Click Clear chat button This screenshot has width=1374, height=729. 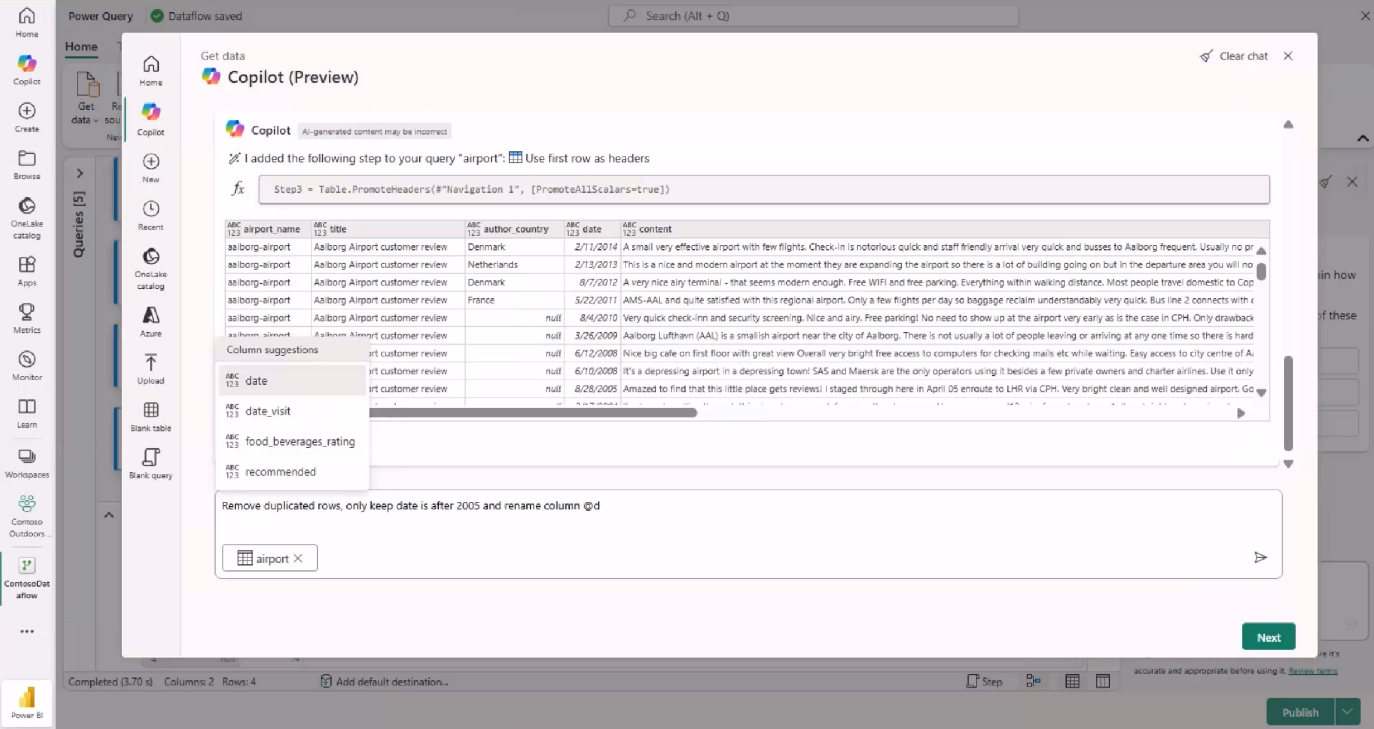1234,56
